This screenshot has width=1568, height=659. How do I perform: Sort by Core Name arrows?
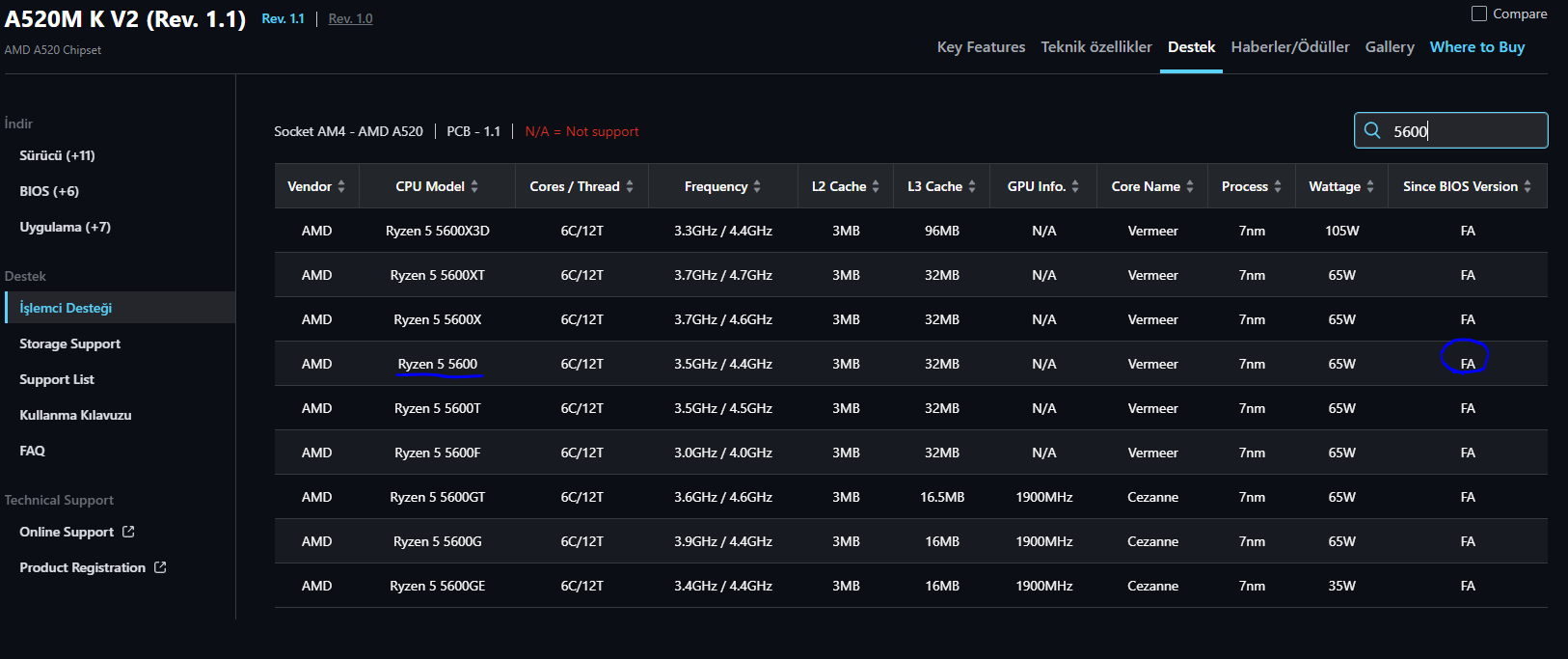click(1190, 186)
